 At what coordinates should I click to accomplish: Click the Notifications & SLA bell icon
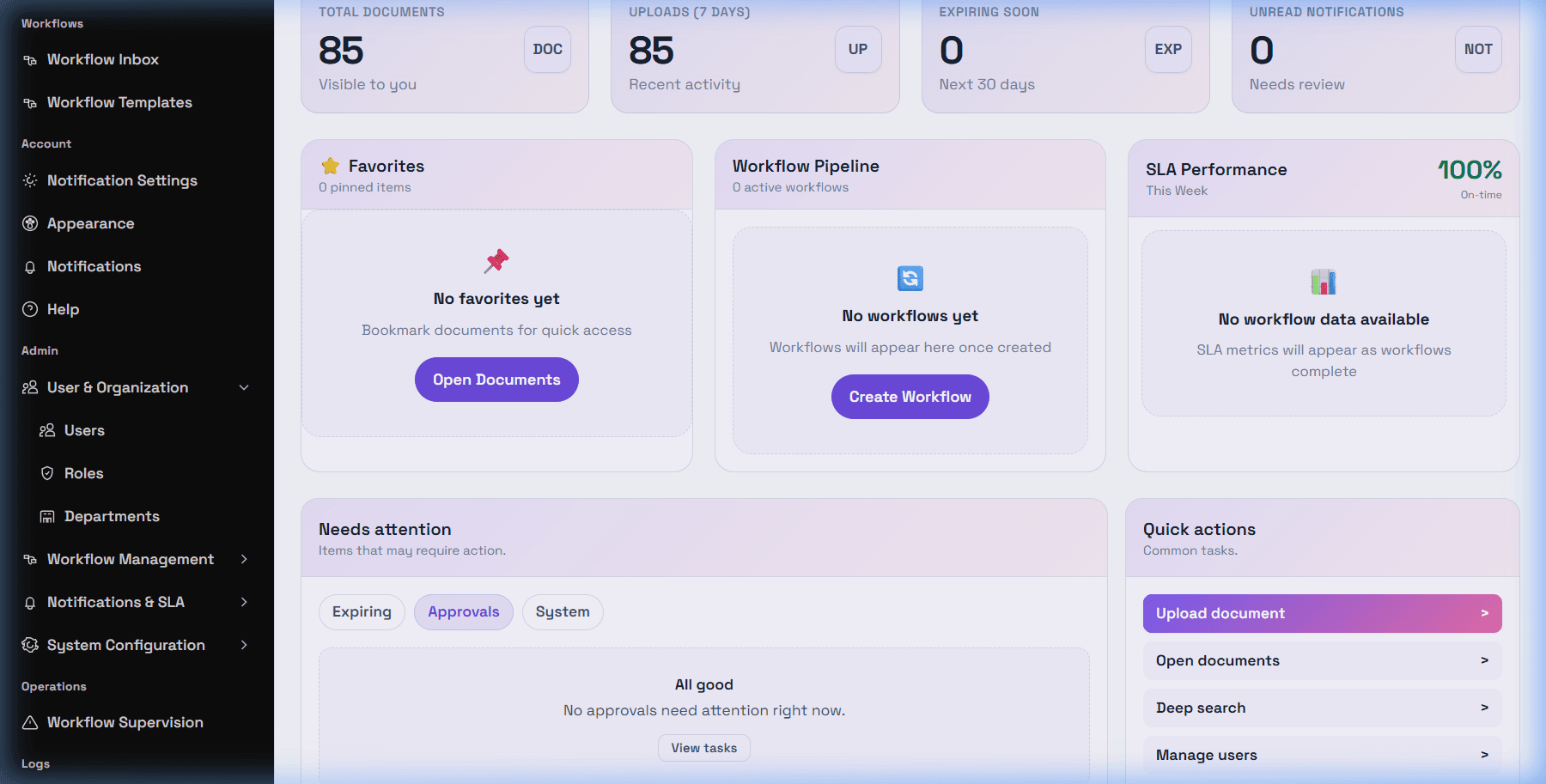tap(30, 603)
